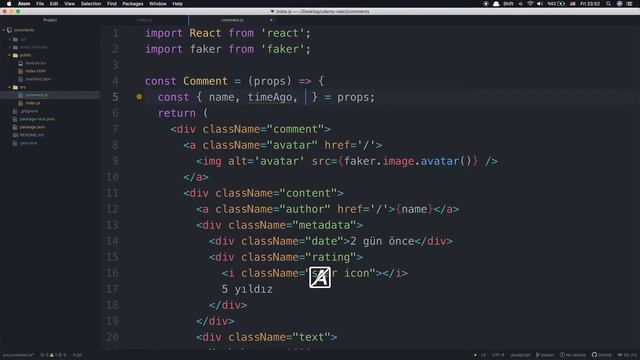The height and width of the screenshot is (360, 640).
Task: Click the date and time Fri 23:52
Action: 590,4
